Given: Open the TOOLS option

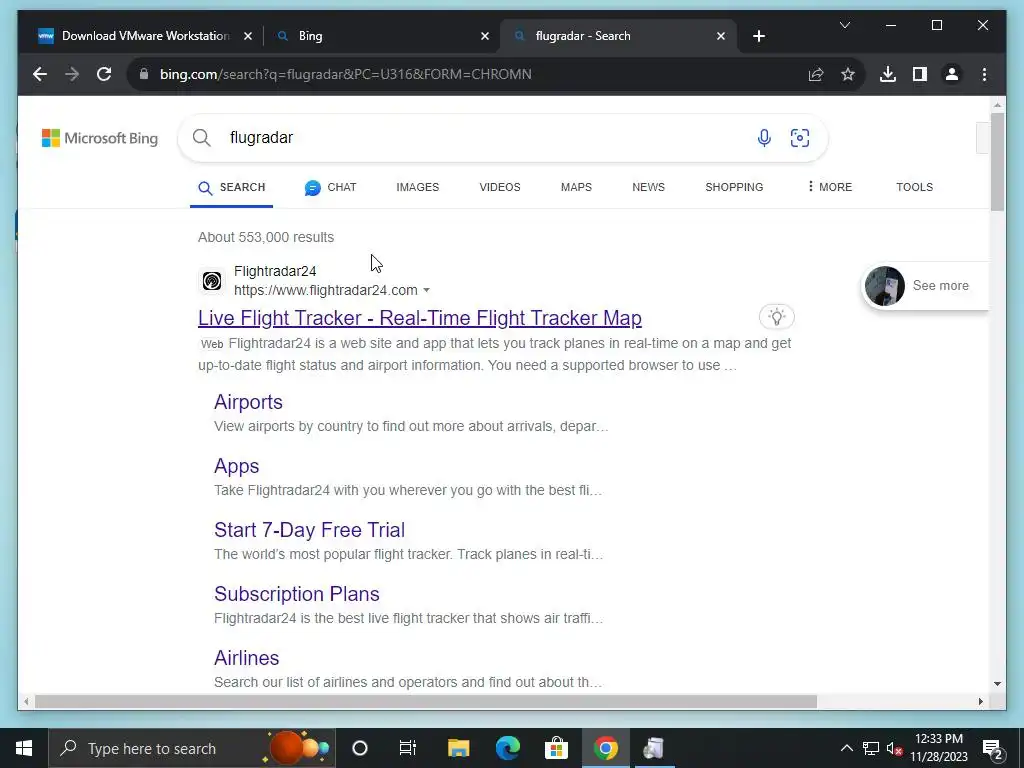Looking at the screenshot, I should coord(914,187).
